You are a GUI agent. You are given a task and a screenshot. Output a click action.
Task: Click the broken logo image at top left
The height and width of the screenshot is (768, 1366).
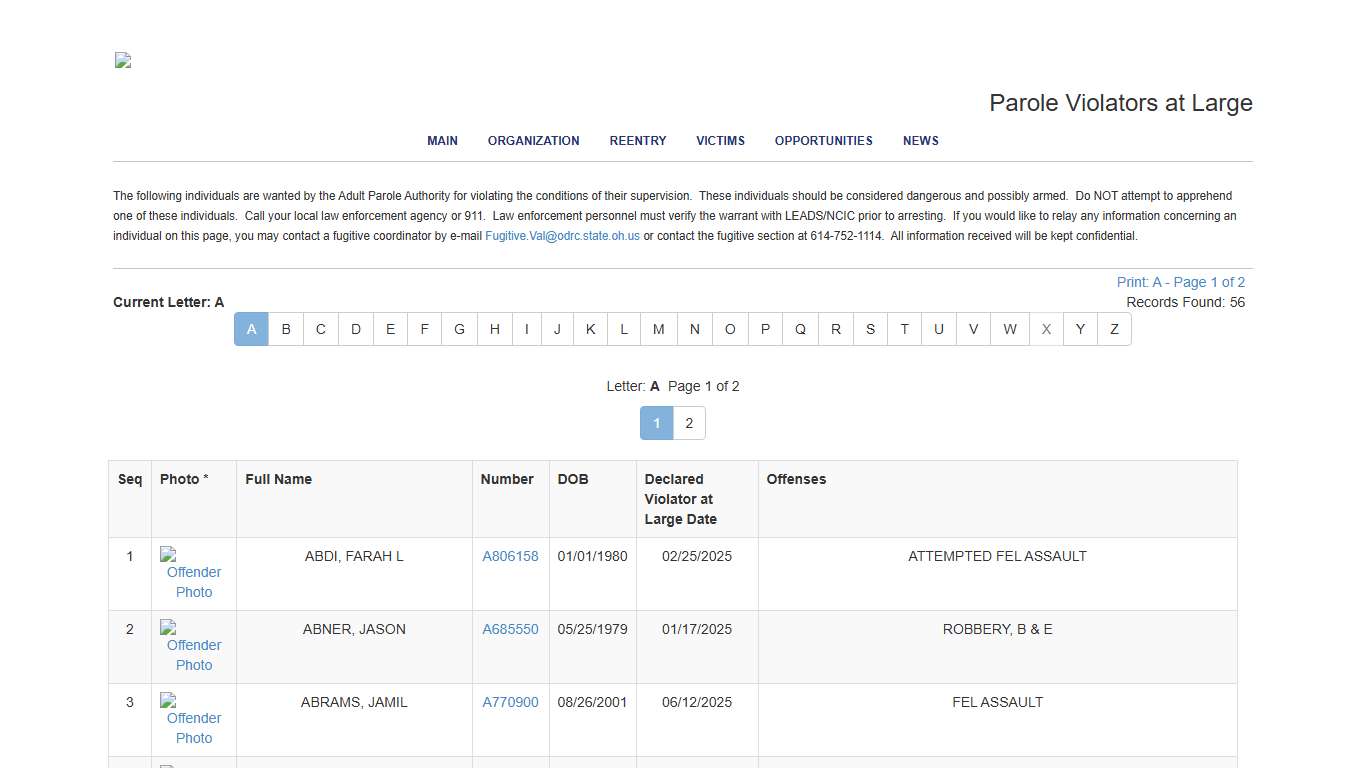pos(123,60)
